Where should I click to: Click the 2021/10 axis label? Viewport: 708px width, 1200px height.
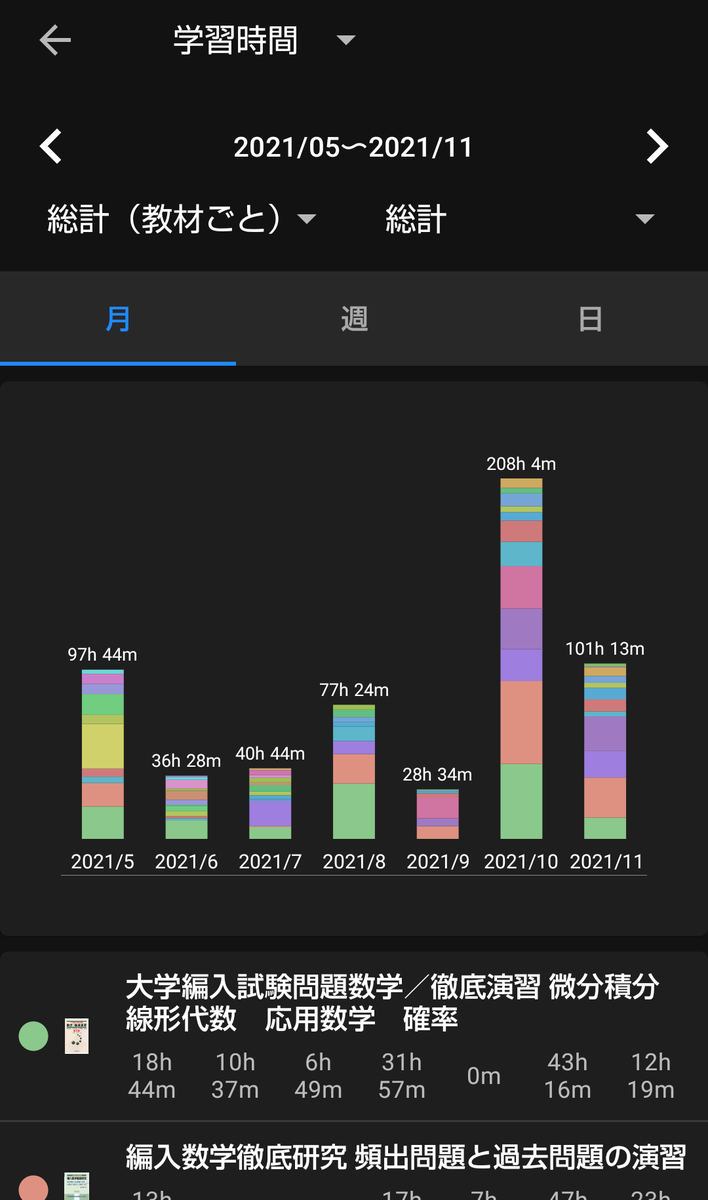(521, 862)
